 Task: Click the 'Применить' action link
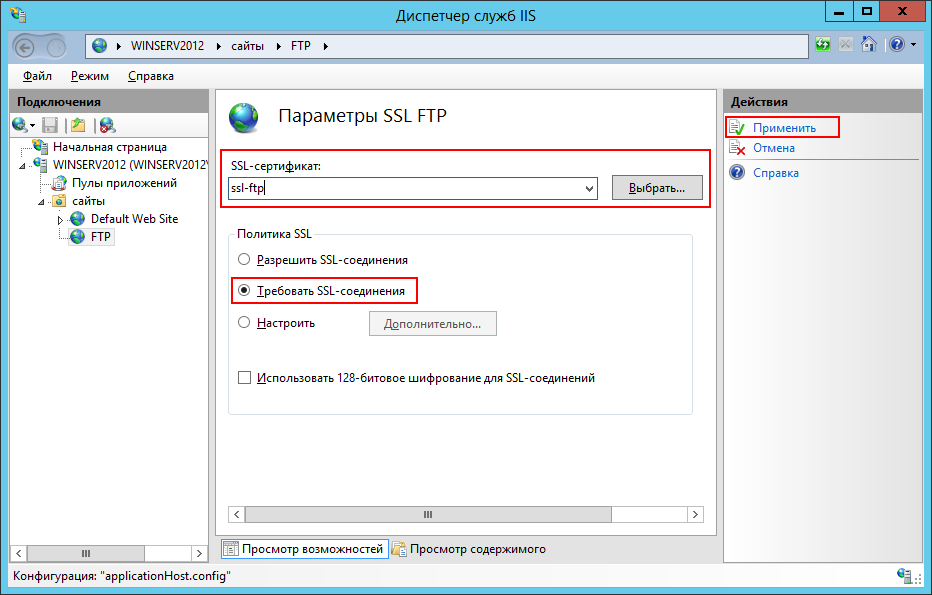click(784, 128)
